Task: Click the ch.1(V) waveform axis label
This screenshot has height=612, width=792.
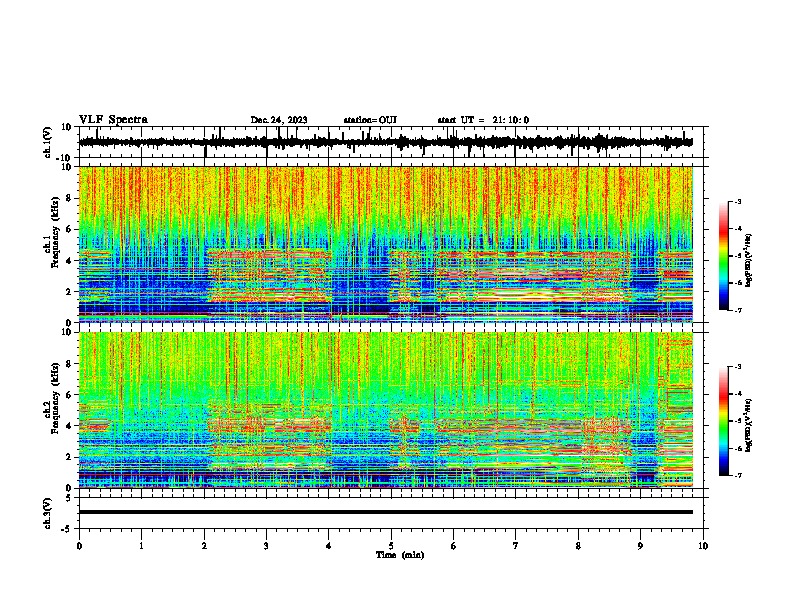Action: pyautogui.click(x=48, y=142)
